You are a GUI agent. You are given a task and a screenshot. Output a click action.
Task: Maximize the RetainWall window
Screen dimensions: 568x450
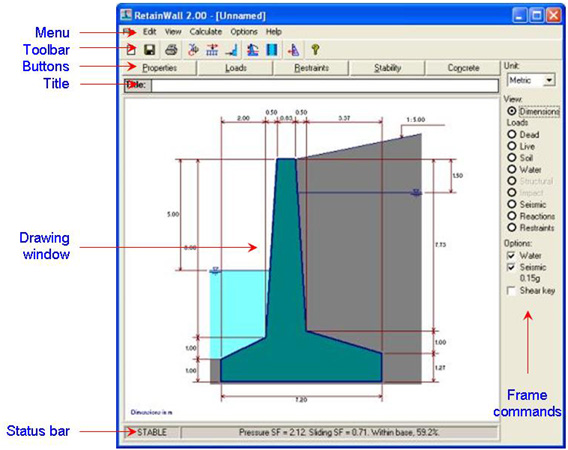click(536, 16)
